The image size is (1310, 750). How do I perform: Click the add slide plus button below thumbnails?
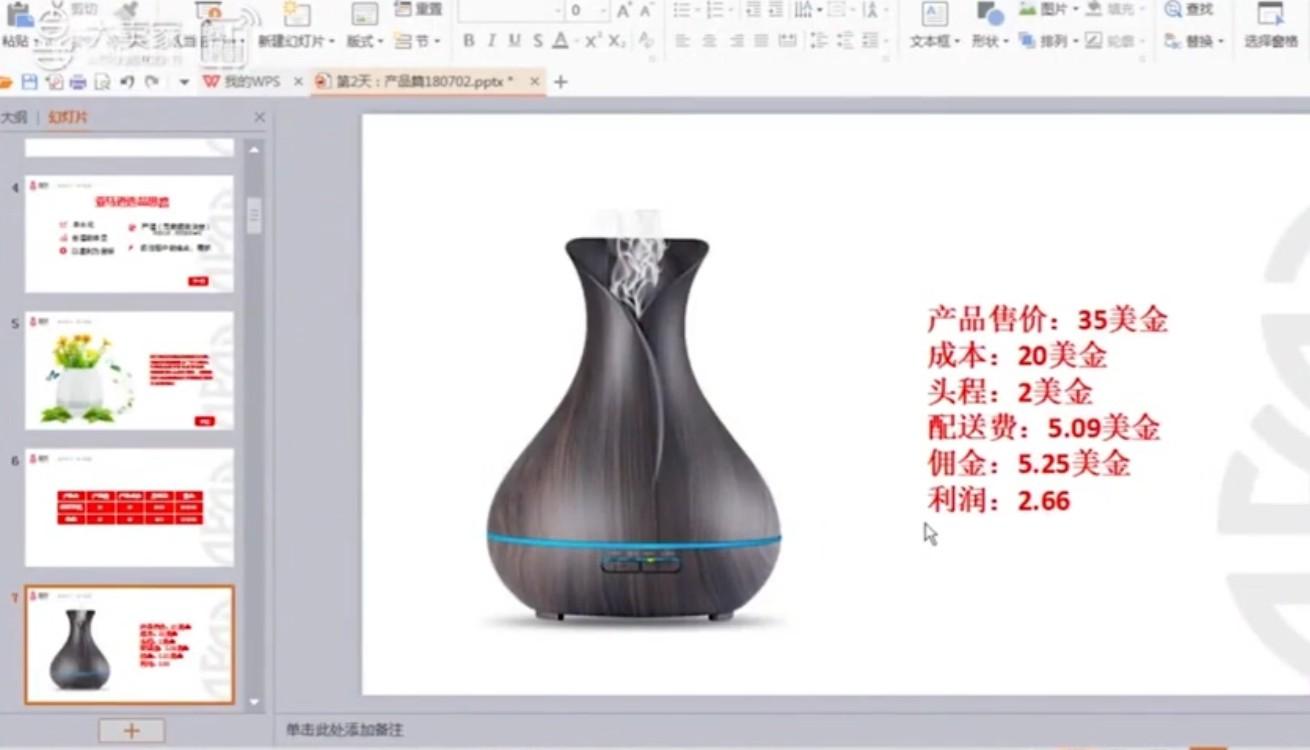(131, 730)
